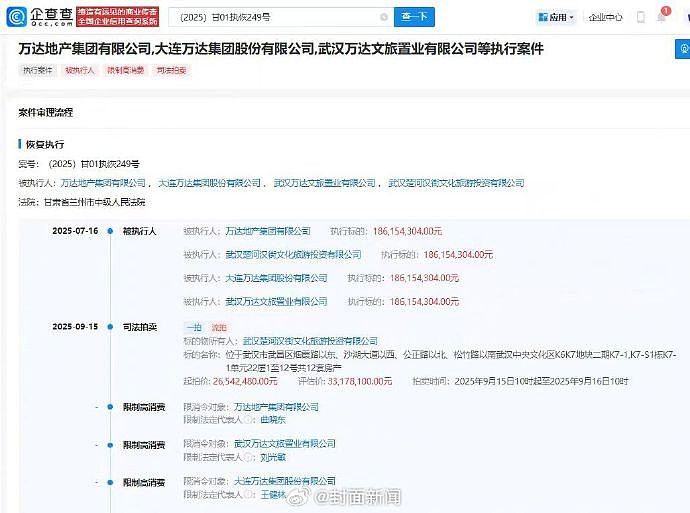Click the 2025-09-15 timeline dot
The image size is (690, 513).
[x=110, y=327]
